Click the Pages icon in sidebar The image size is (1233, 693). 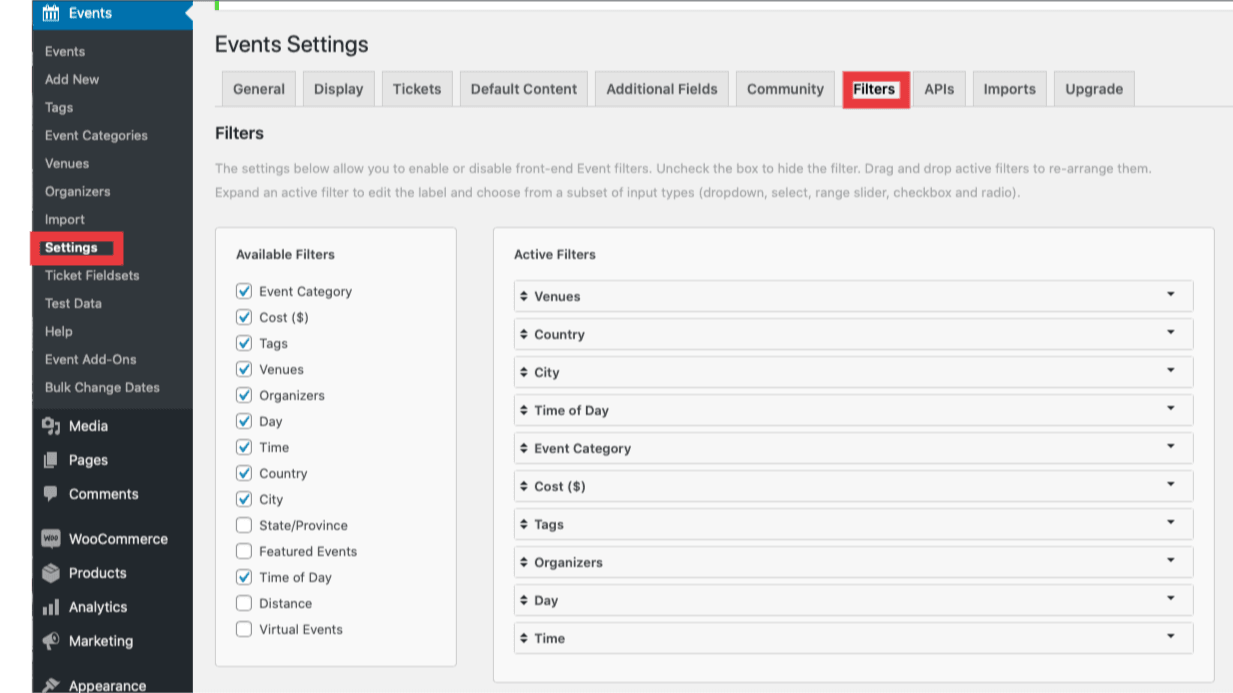pyautogui.click(x=51, y=460)
